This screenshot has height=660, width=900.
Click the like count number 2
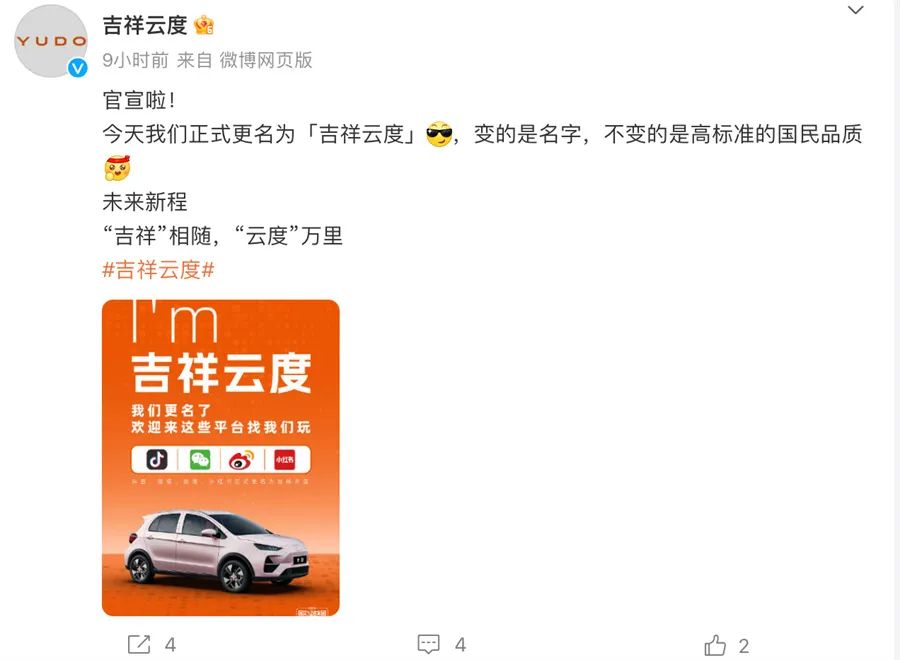point(744,646)
